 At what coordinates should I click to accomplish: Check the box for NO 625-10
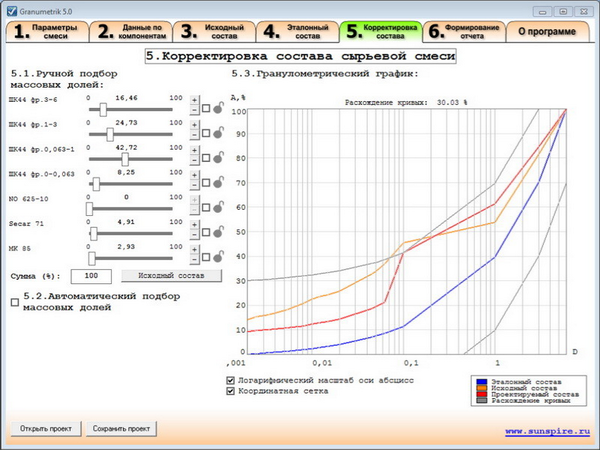(206, 207)
